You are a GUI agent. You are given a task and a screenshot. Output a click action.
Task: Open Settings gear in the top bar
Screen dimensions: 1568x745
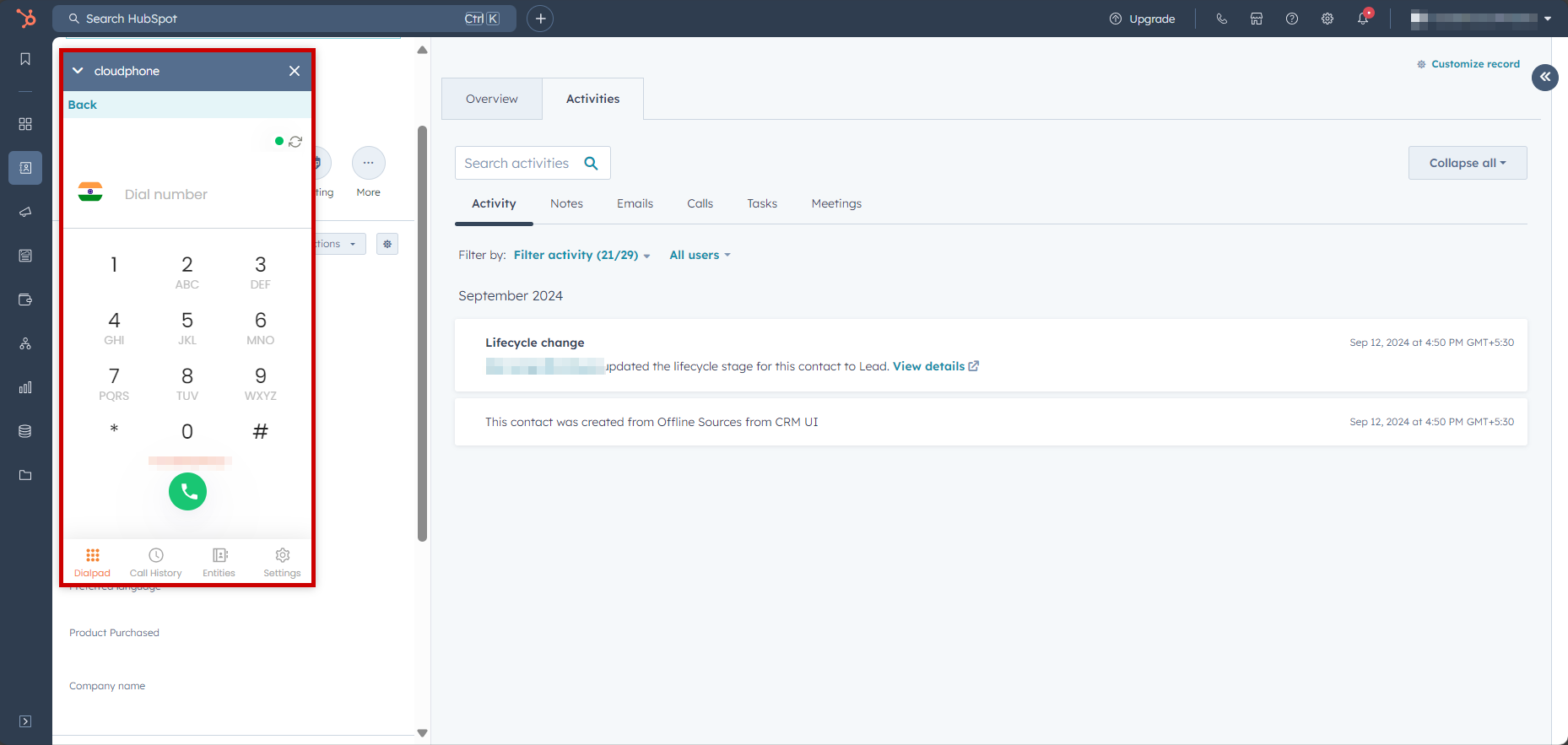click(x=1327, y=19)
